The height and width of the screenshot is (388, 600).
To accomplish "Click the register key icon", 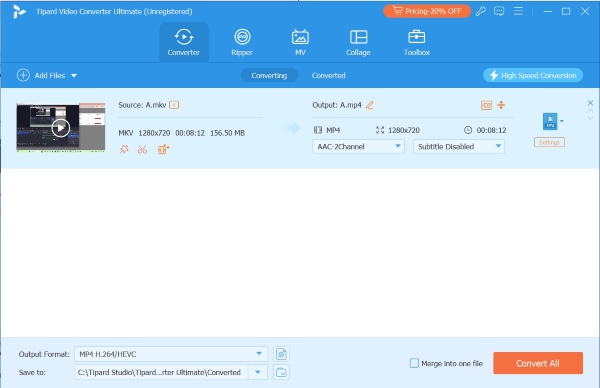I will (x=481, y=11).
